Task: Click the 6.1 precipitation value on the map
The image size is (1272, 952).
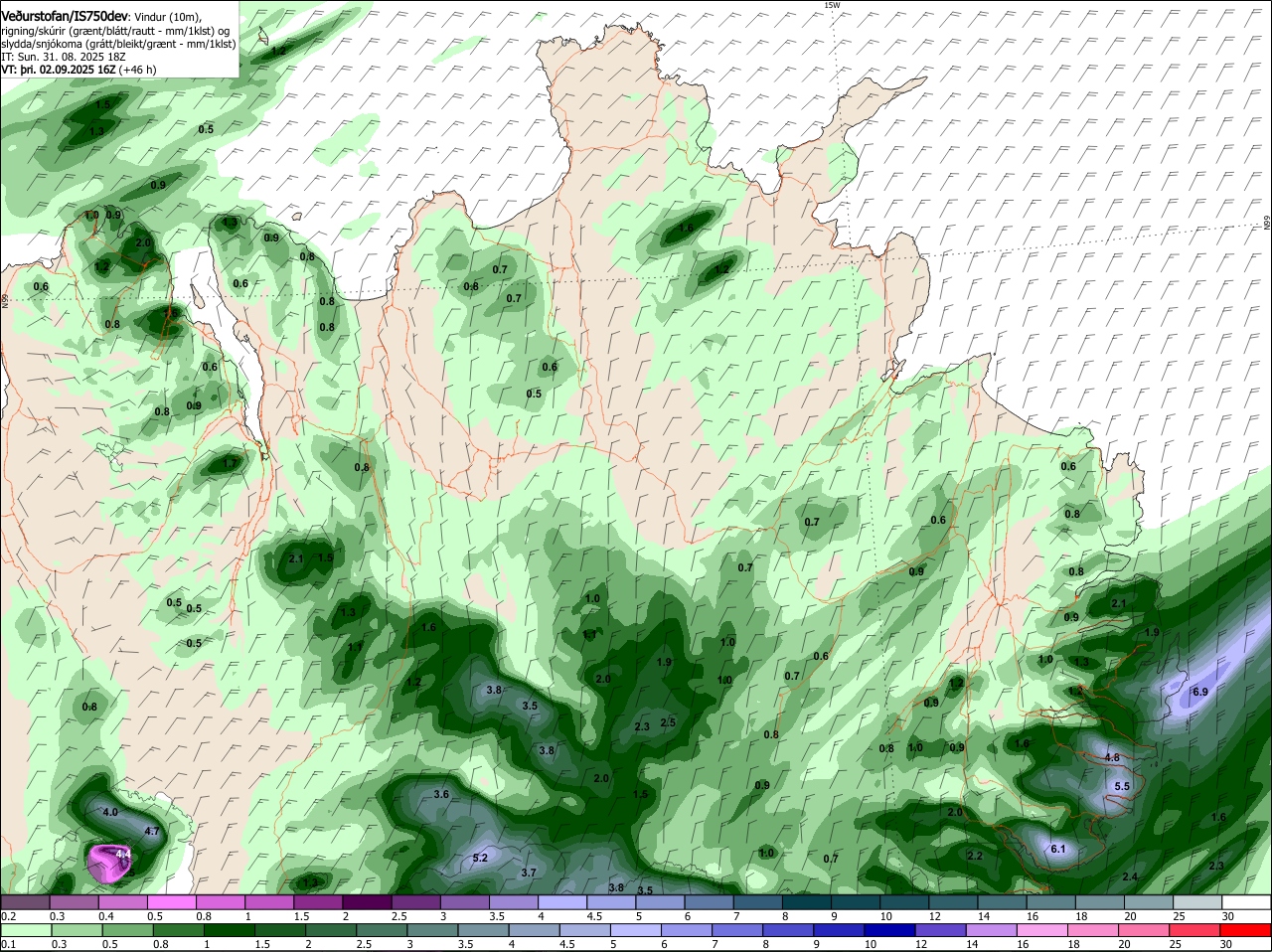Action: (1058, 849)
